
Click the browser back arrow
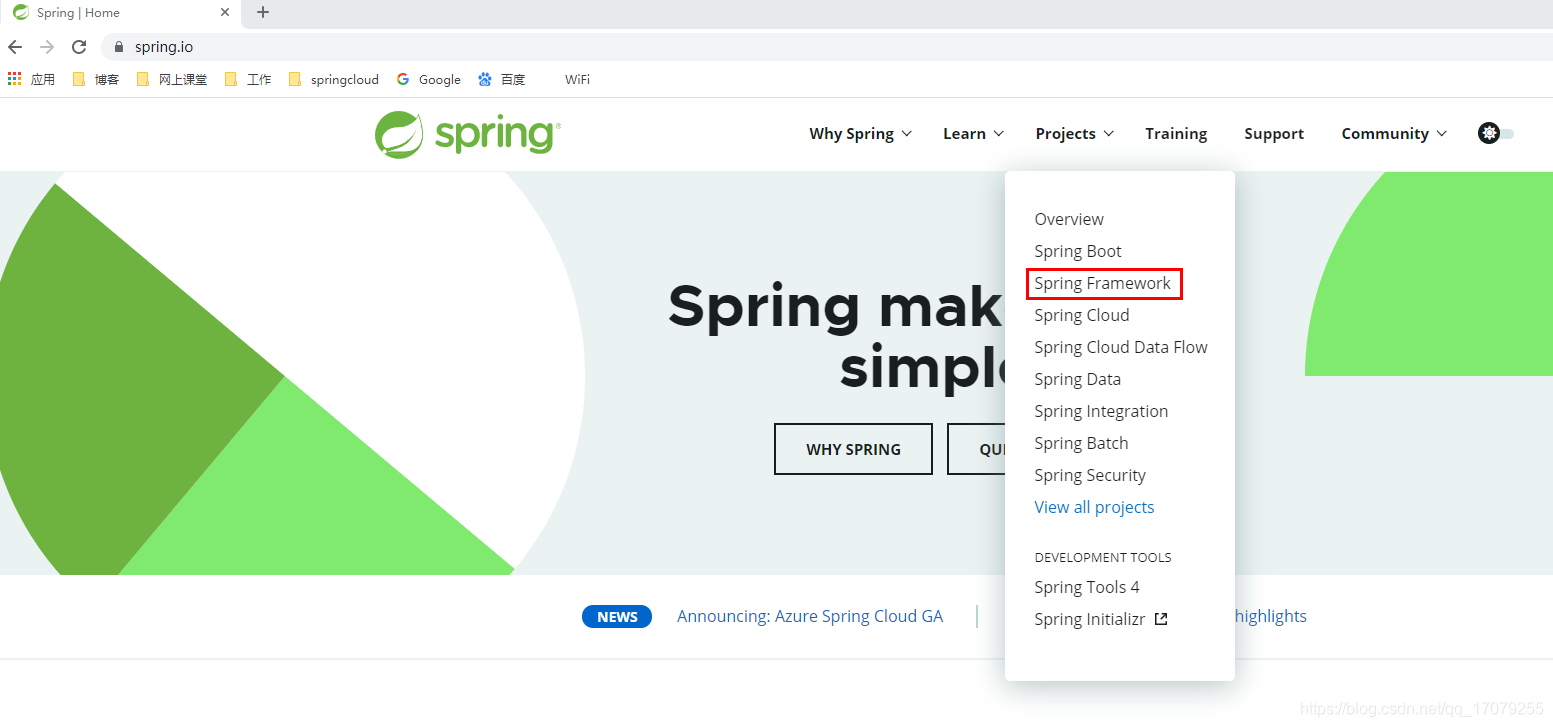tap(15, 47)
